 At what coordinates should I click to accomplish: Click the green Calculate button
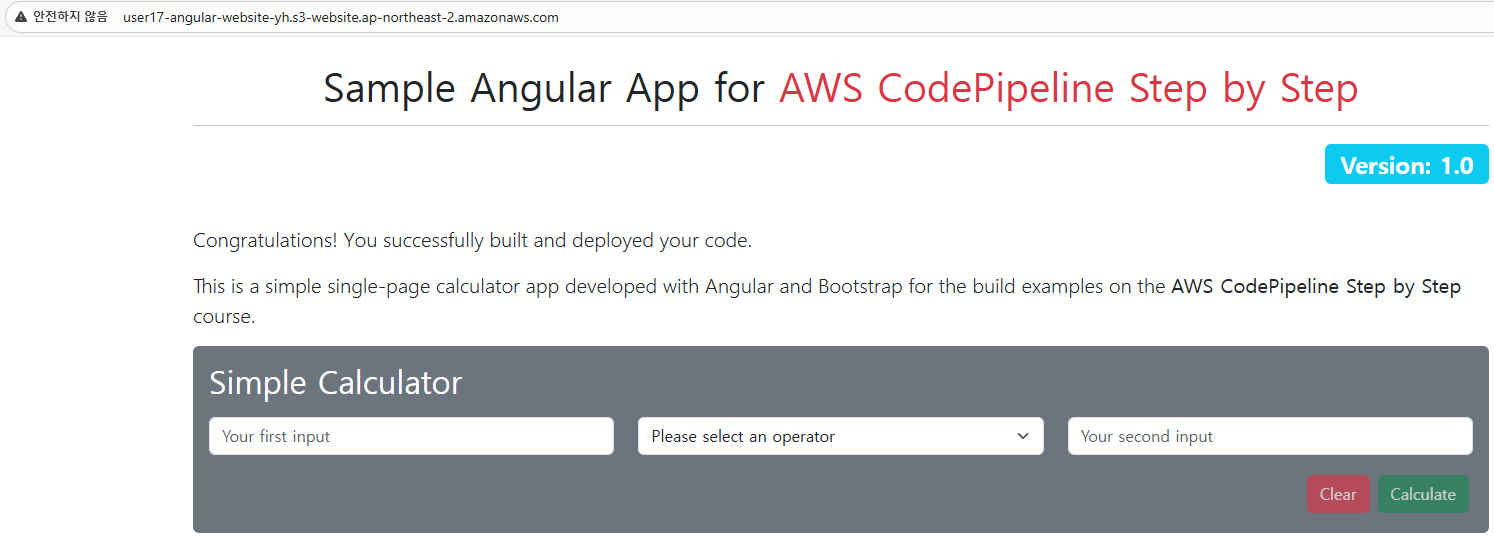click(x=1423, y=494)
